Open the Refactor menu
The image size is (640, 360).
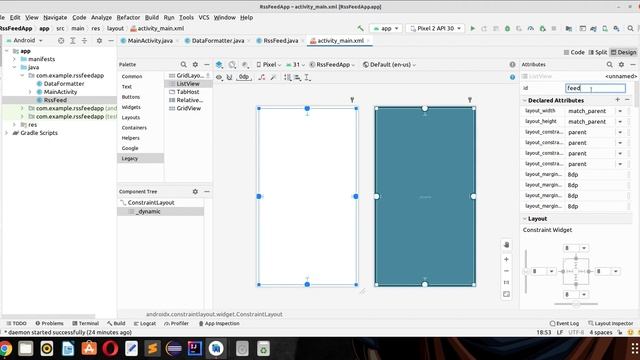pyautogui.click(x=128, y=18)
